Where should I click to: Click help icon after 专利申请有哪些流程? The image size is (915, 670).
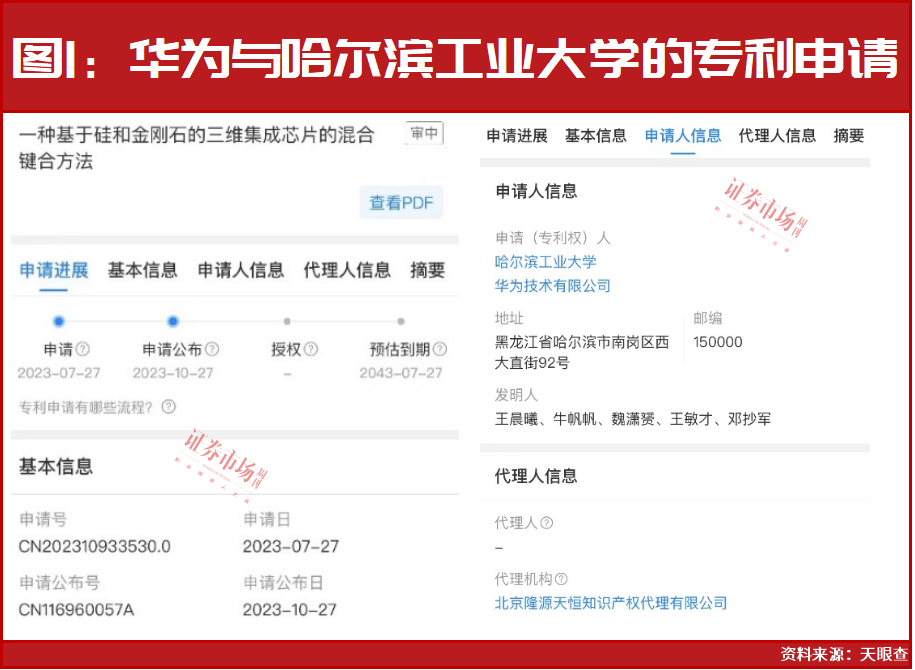(x=169, y=407)
